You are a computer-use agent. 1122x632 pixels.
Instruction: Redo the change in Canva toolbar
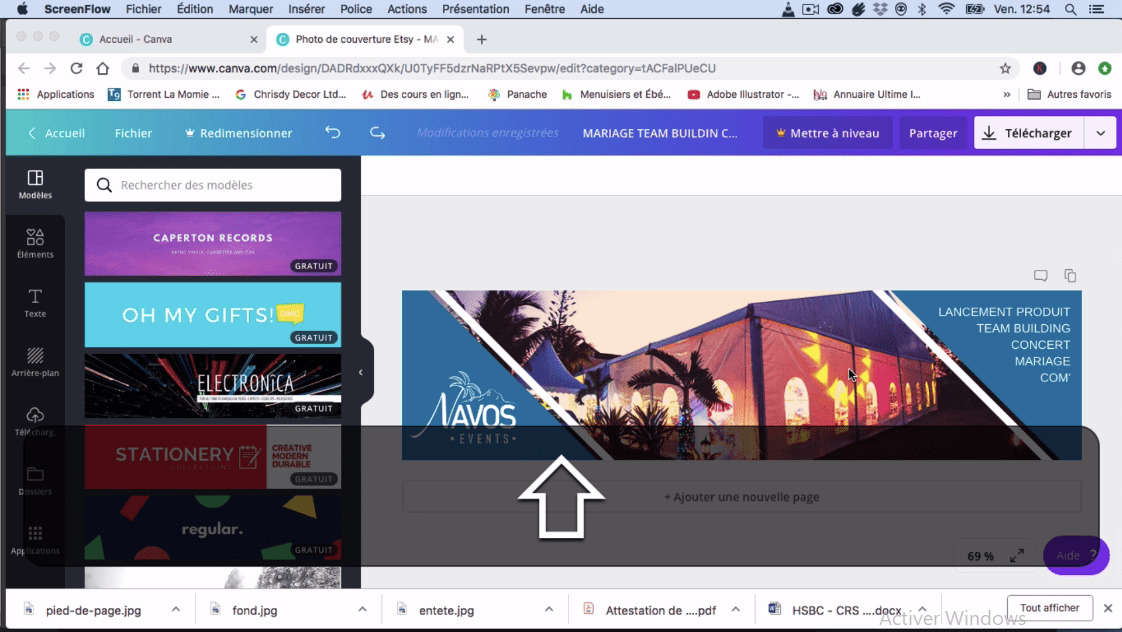[x=377, y=132]
